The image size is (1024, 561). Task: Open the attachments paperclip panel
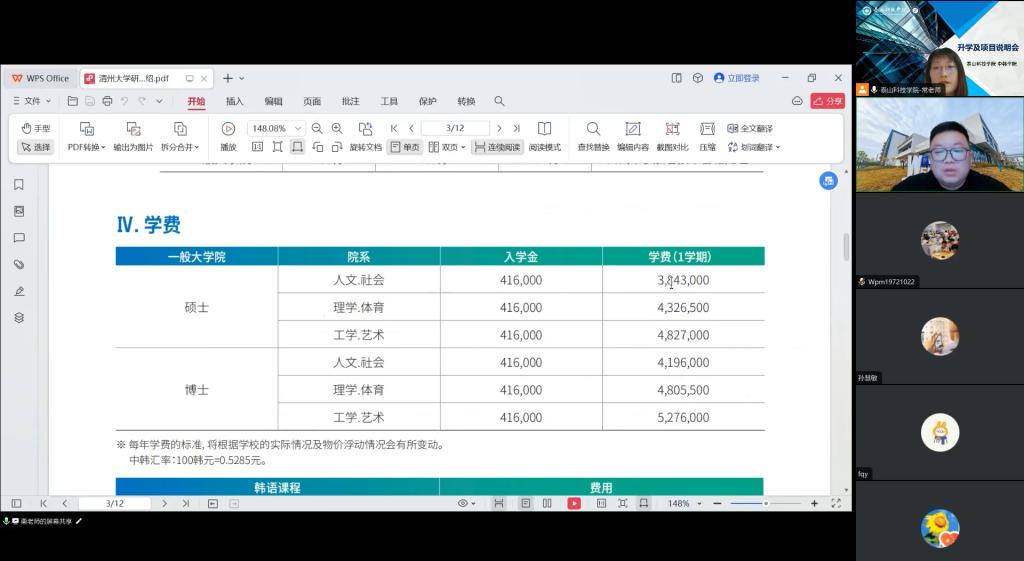18,264
